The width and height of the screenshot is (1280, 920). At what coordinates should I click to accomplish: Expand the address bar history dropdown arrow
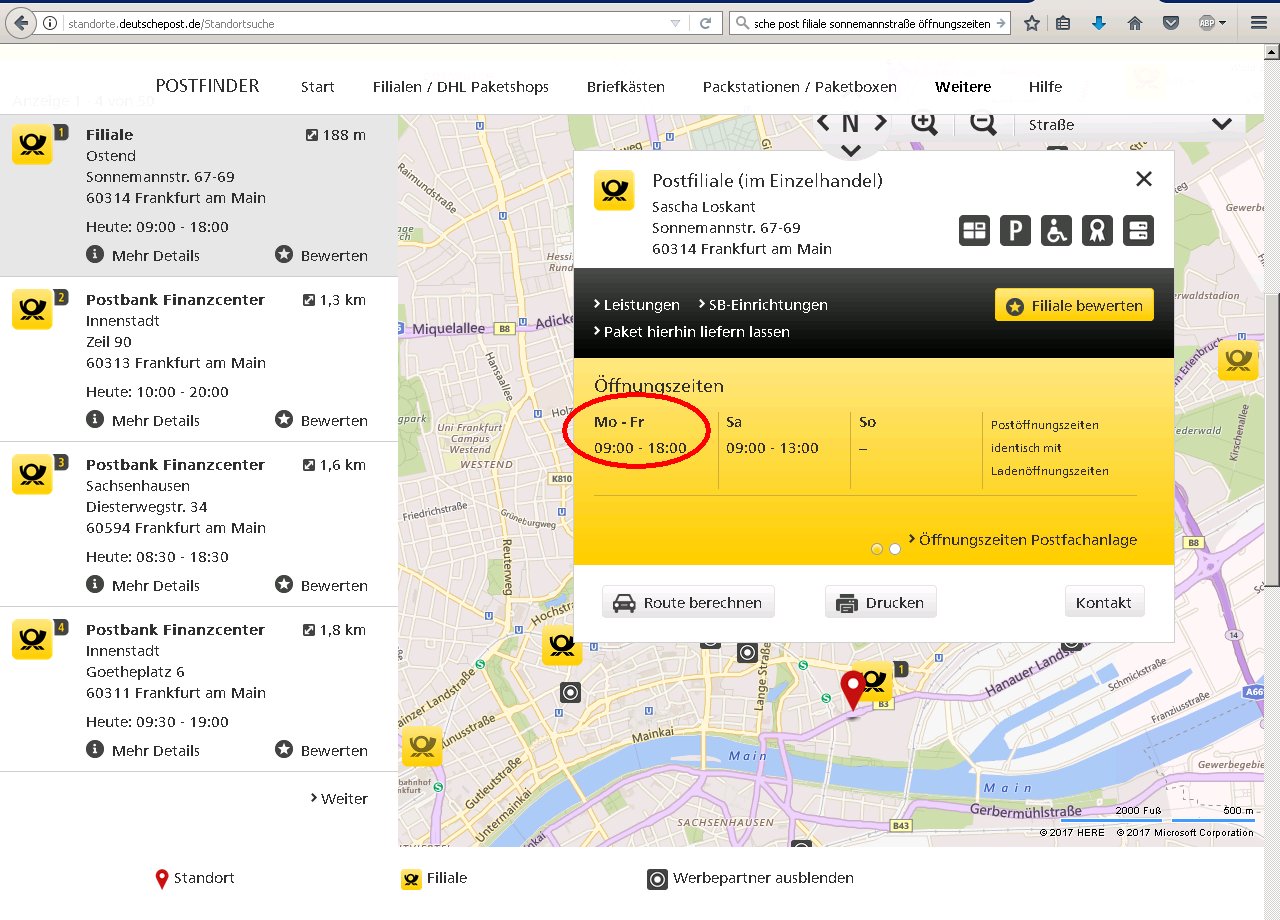[x=676, y=23]
